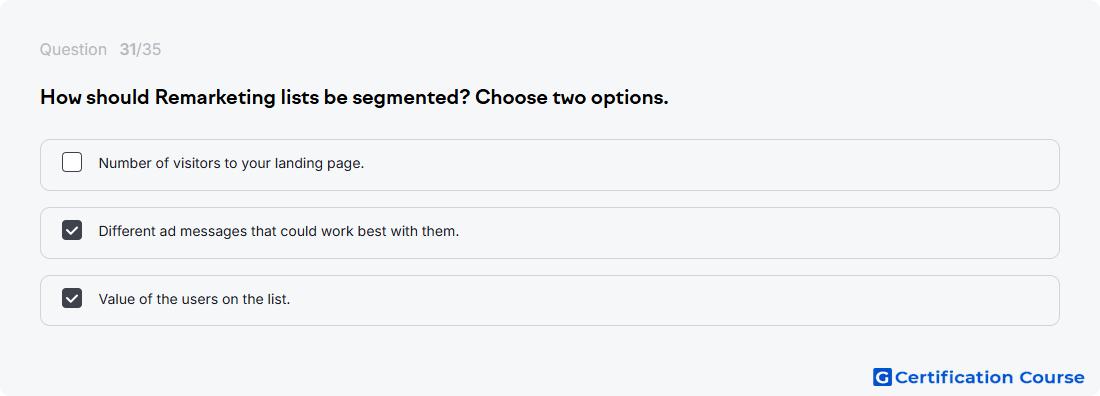Click empty space in the first answer card
1100x396 pixels.
pos(702,165)
